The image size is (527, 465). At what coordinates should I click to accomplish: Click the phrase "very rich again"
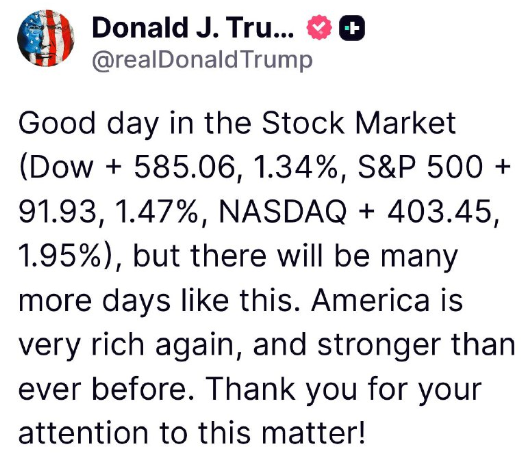tap(126, 345)
